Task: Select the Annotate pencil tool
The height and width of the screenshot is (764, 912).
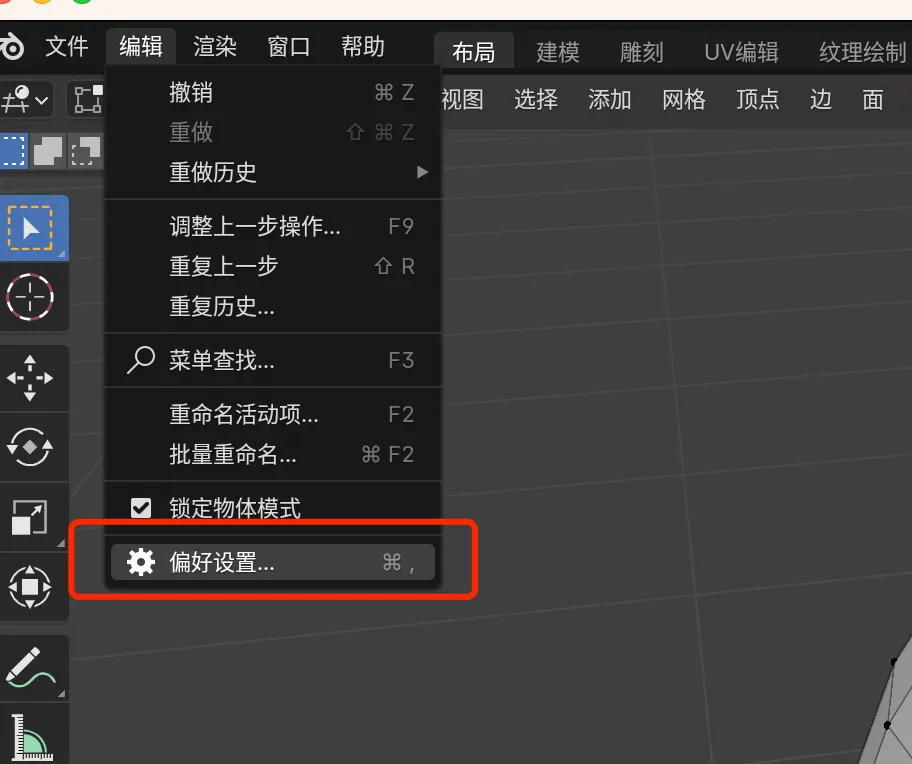Action: (31, 666)
